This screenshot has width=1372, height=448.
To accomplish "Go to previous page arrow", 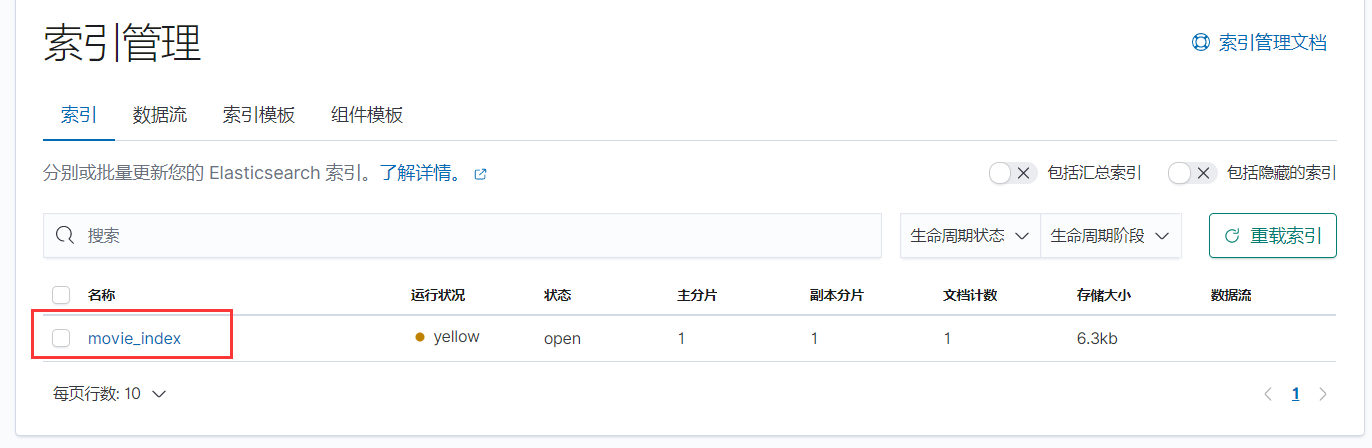I will pos(1268,394).
